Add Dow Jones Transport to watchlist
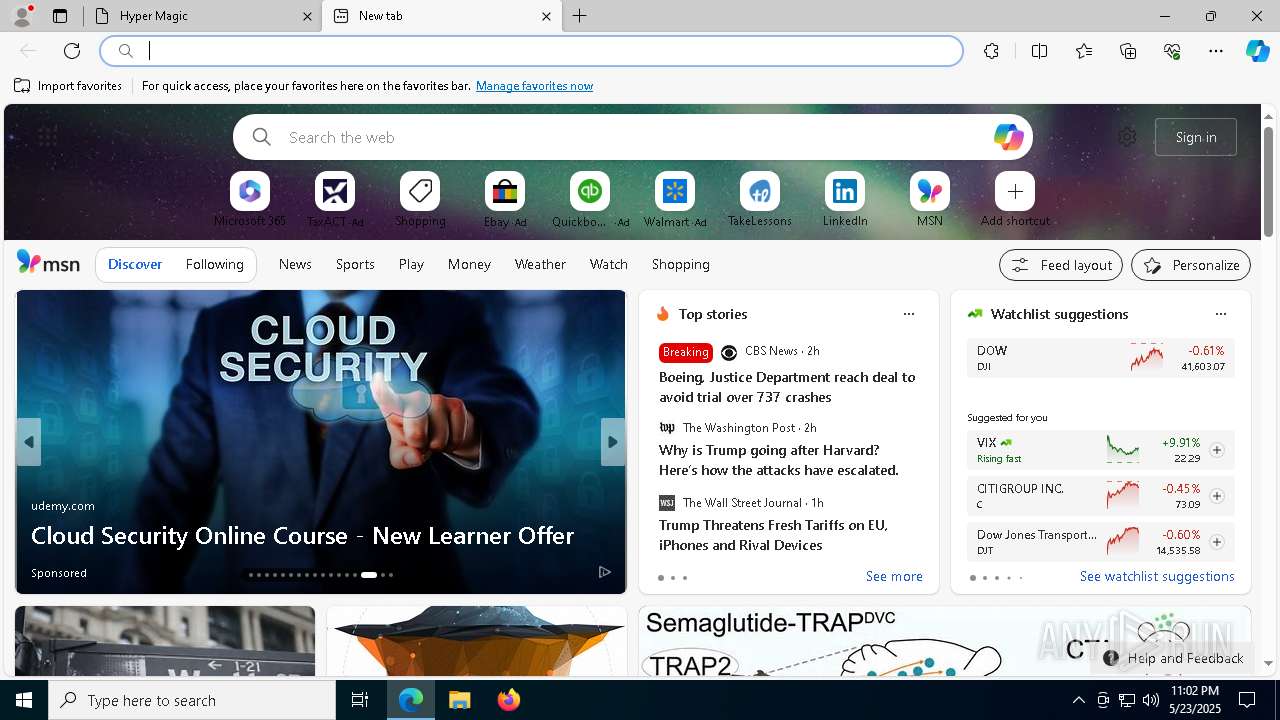This screenshot has width=1280, height=720. point(1217,542)
